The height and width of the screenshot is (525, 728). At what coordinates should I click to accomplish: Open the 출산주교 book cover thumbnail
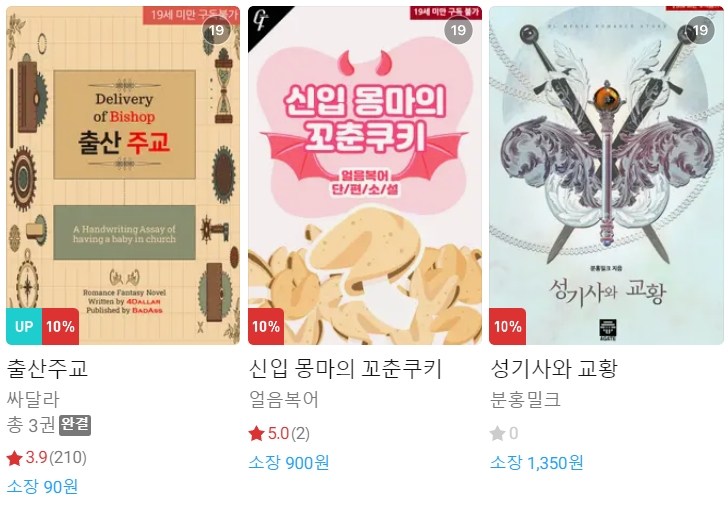pyautogui.click(x=123, y=175)
